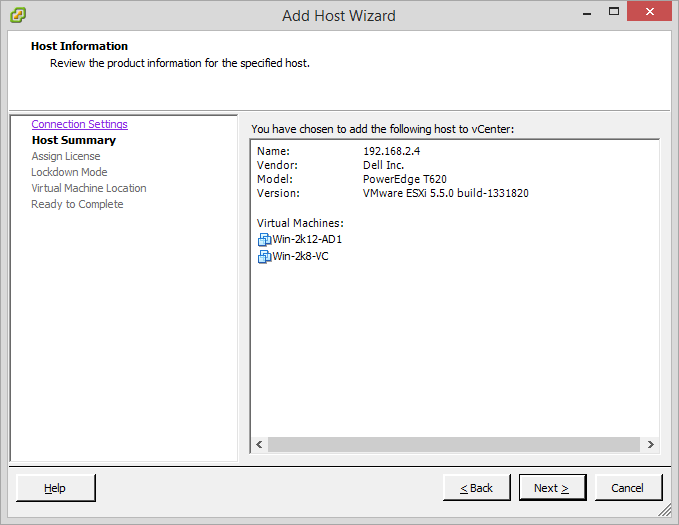Click the vSphere logo in the title bar
This screenshot has height=525, width=679.
click(17, 15)
